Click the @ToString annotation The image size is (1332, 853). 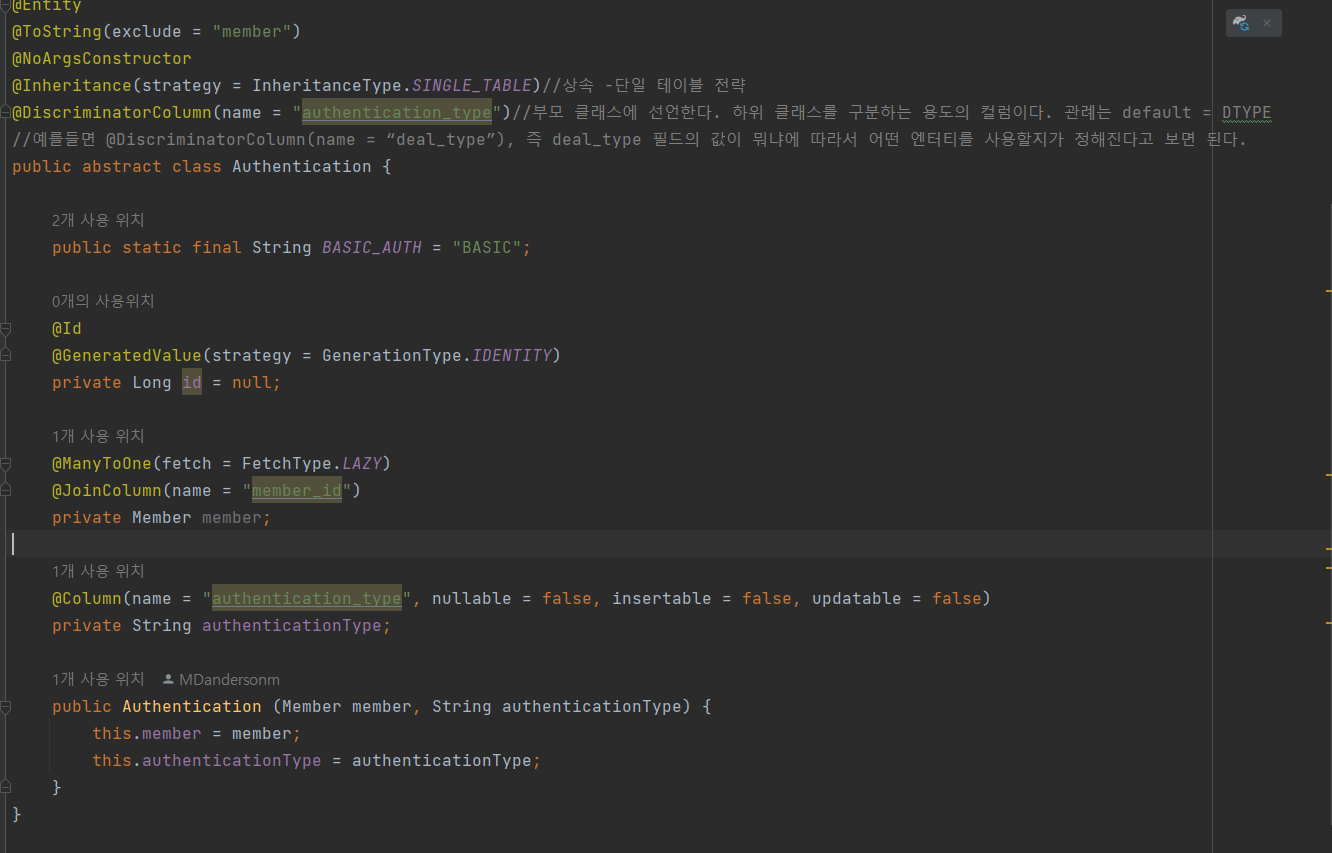[x=57, y=31]
